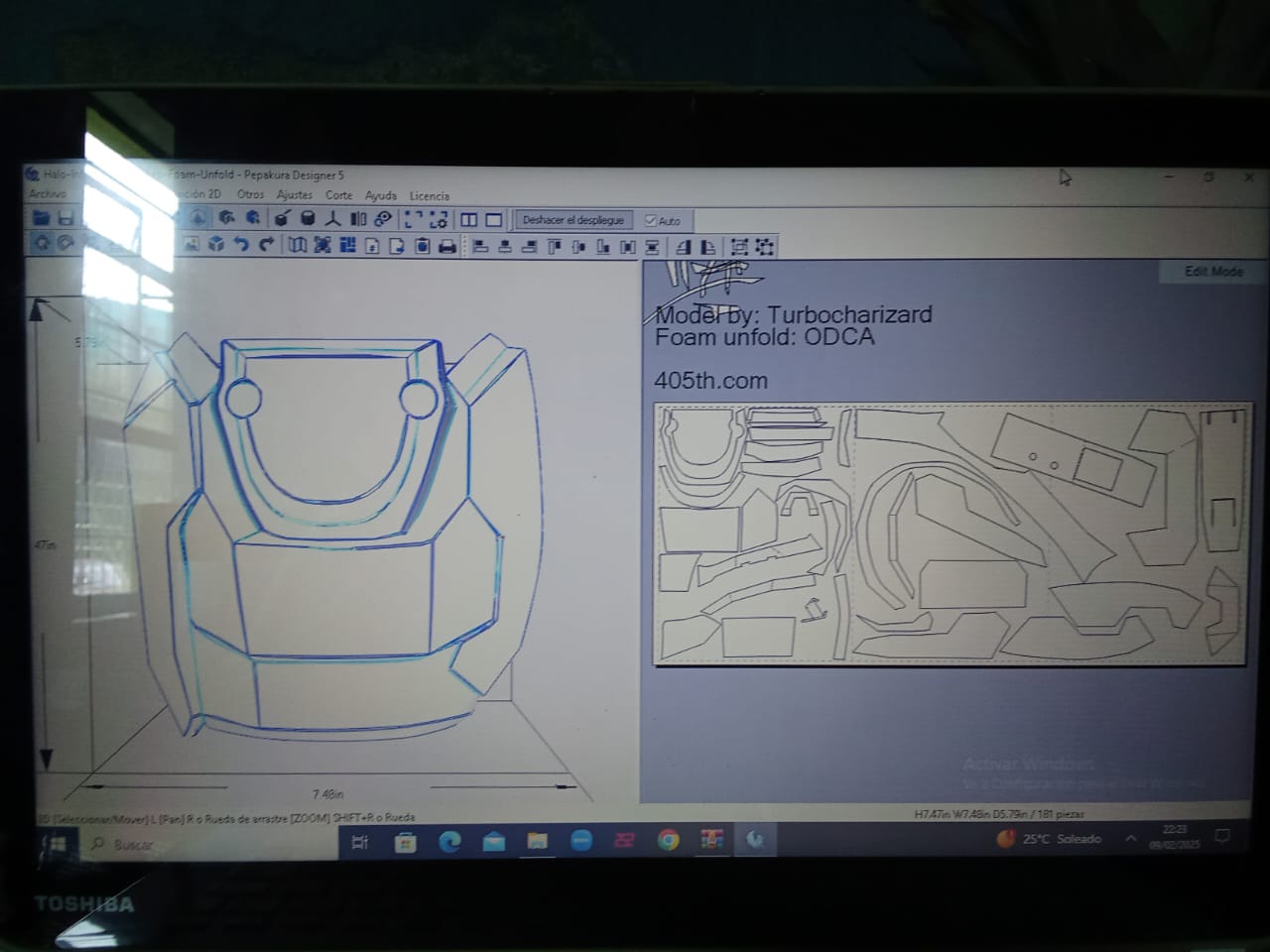The width and height of the screenshot is (1270, 952).
Task: Click the corner brackets with gear icon
Action: (x=439, y=220)
